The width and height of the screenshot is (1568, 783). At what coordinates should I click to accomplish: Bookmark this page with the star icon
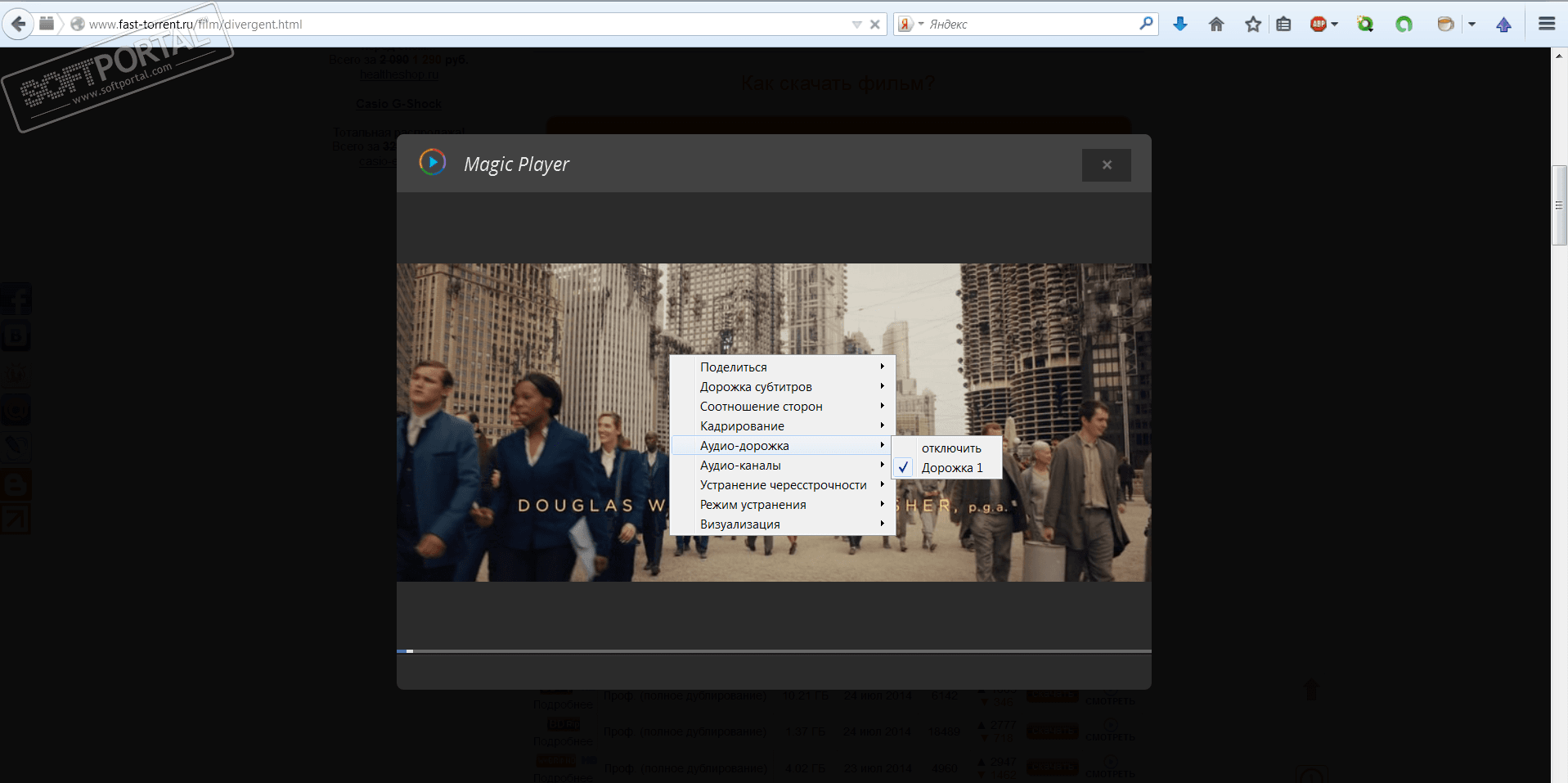(x=1253, y=25)
